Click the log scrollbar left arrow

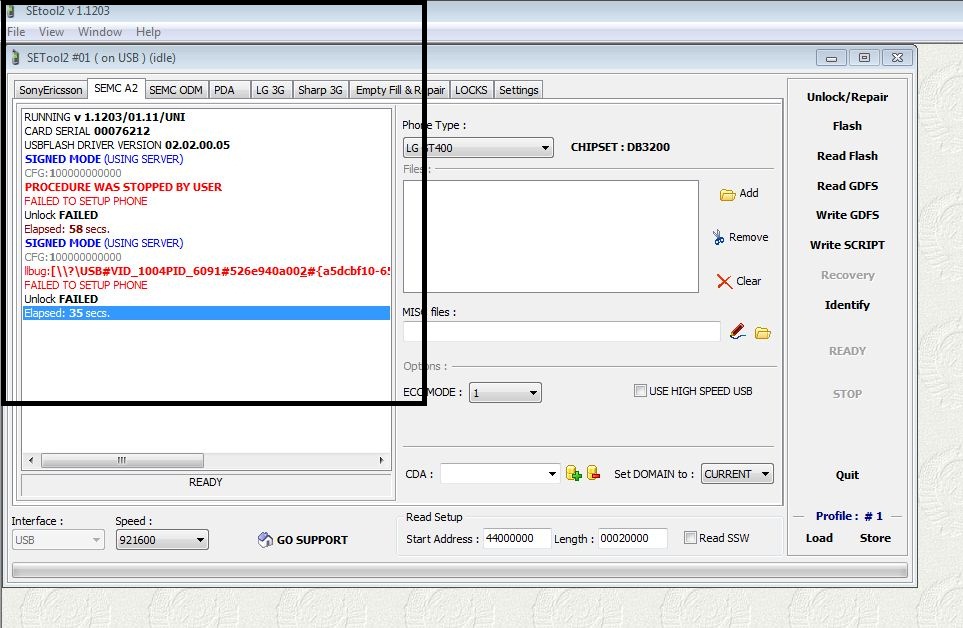[31, 460]
